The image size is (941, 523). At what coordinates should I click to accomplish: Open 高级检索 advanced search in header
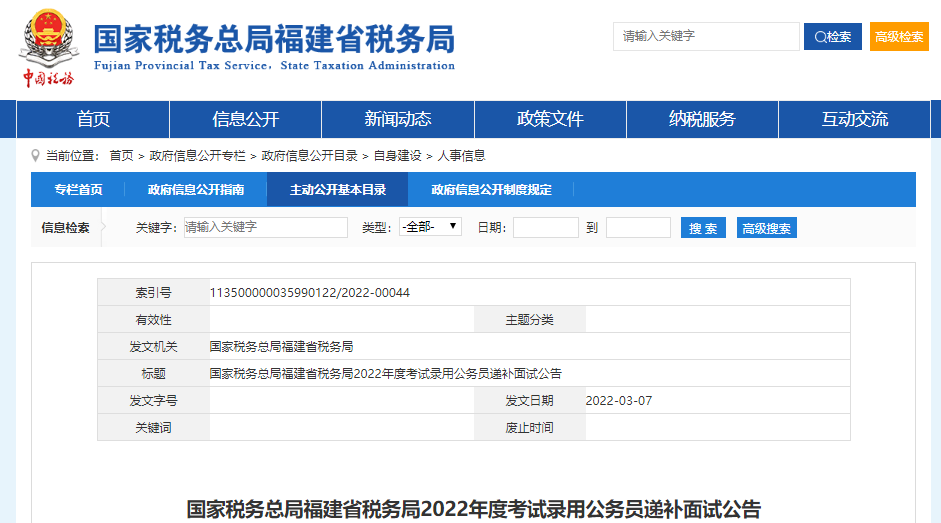pos(899,37)
